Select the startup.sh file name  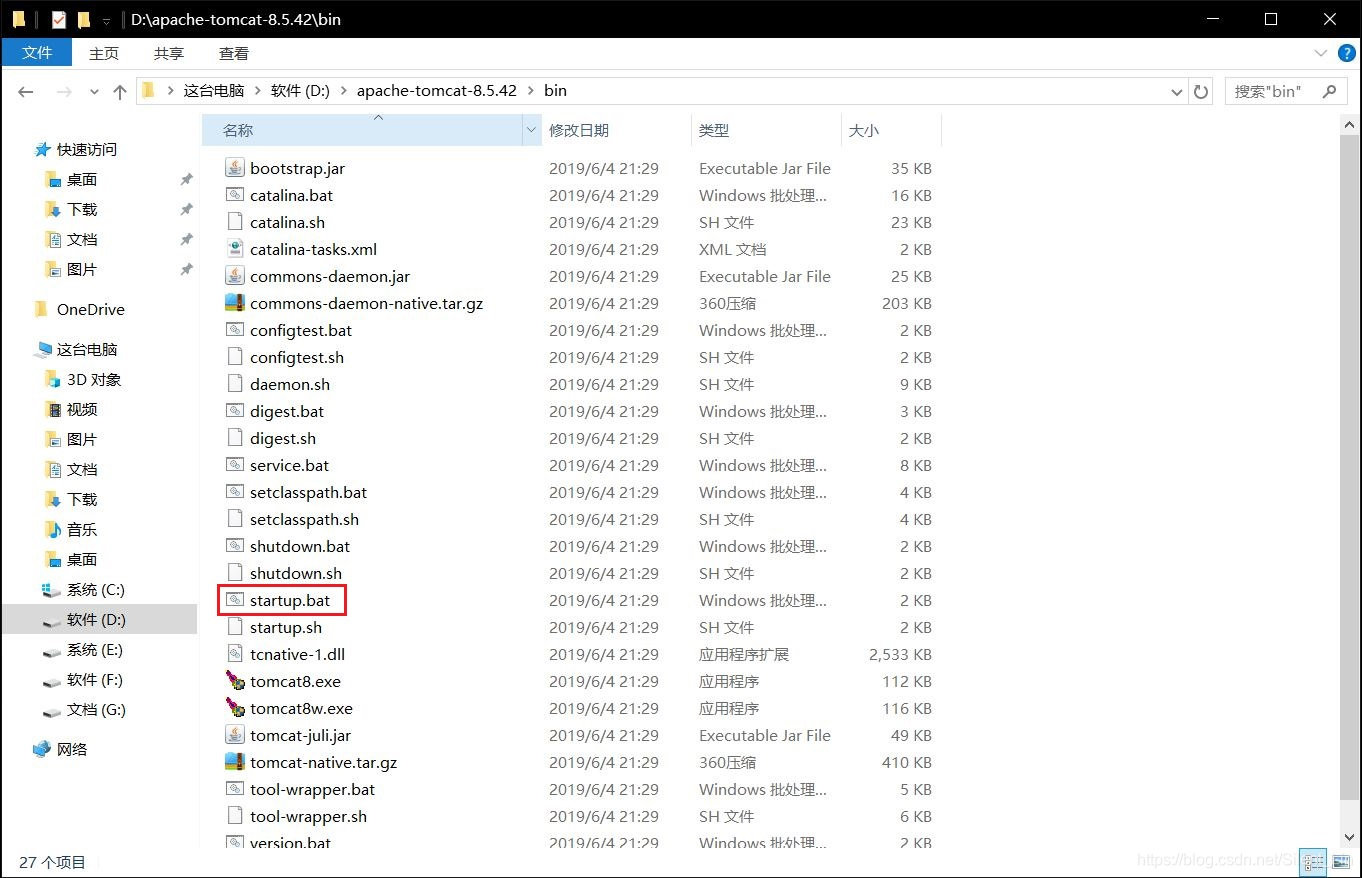(x=286, y=627)
